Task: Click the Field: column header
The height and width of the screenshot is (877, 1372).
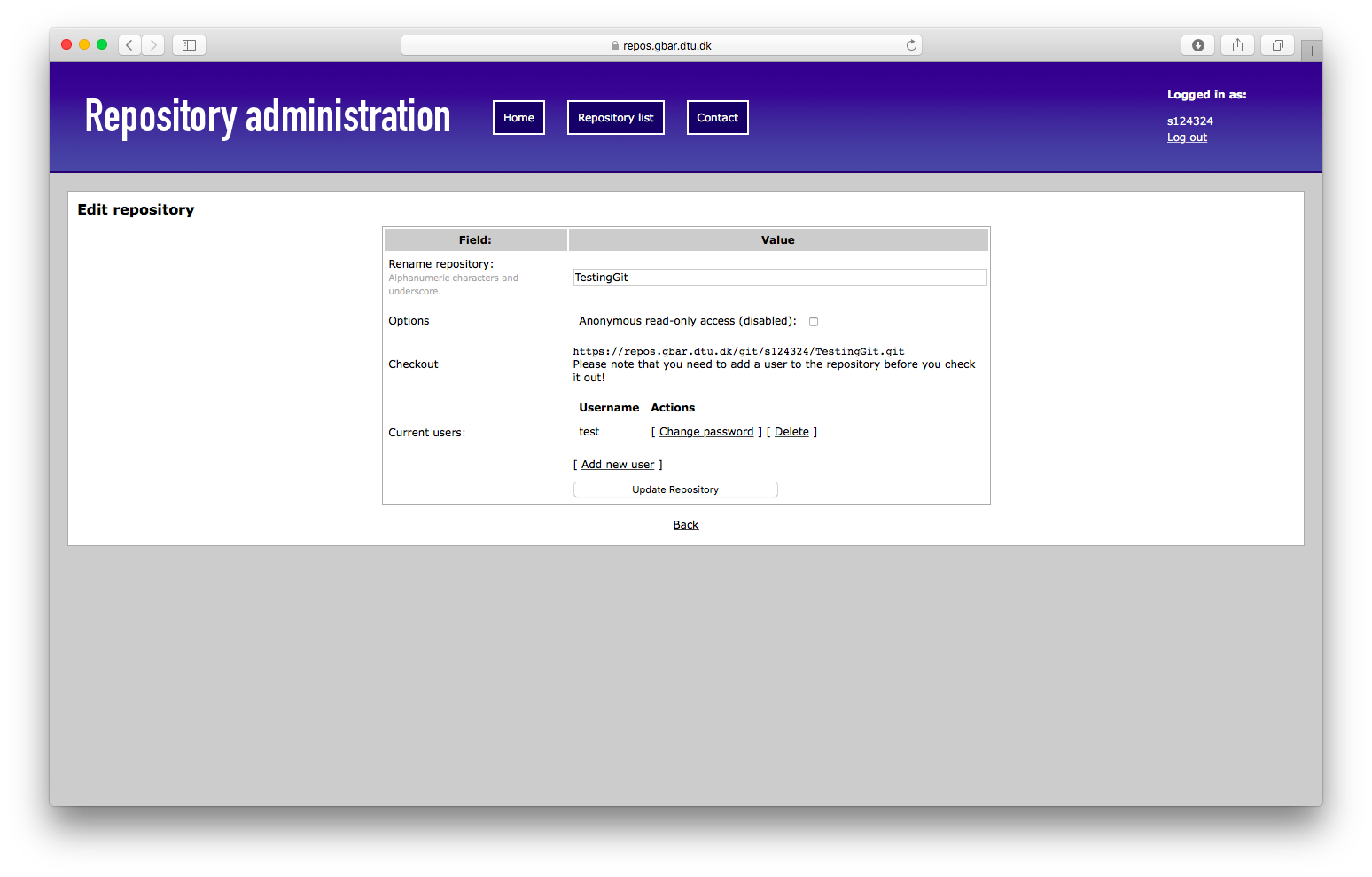Action: [475, 240]
